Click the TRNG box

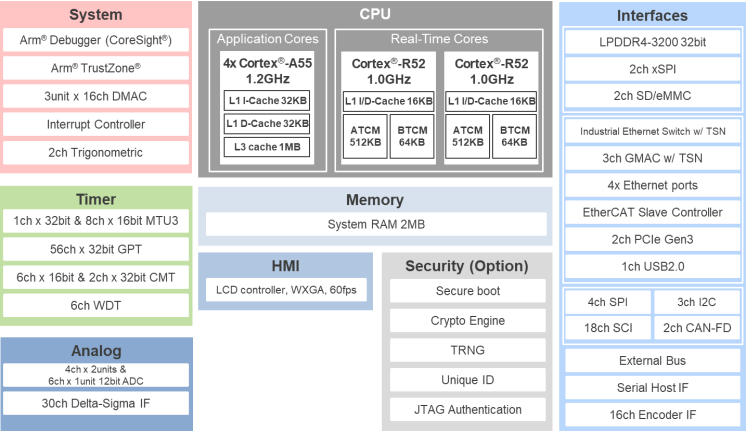[x=467, y=350]
